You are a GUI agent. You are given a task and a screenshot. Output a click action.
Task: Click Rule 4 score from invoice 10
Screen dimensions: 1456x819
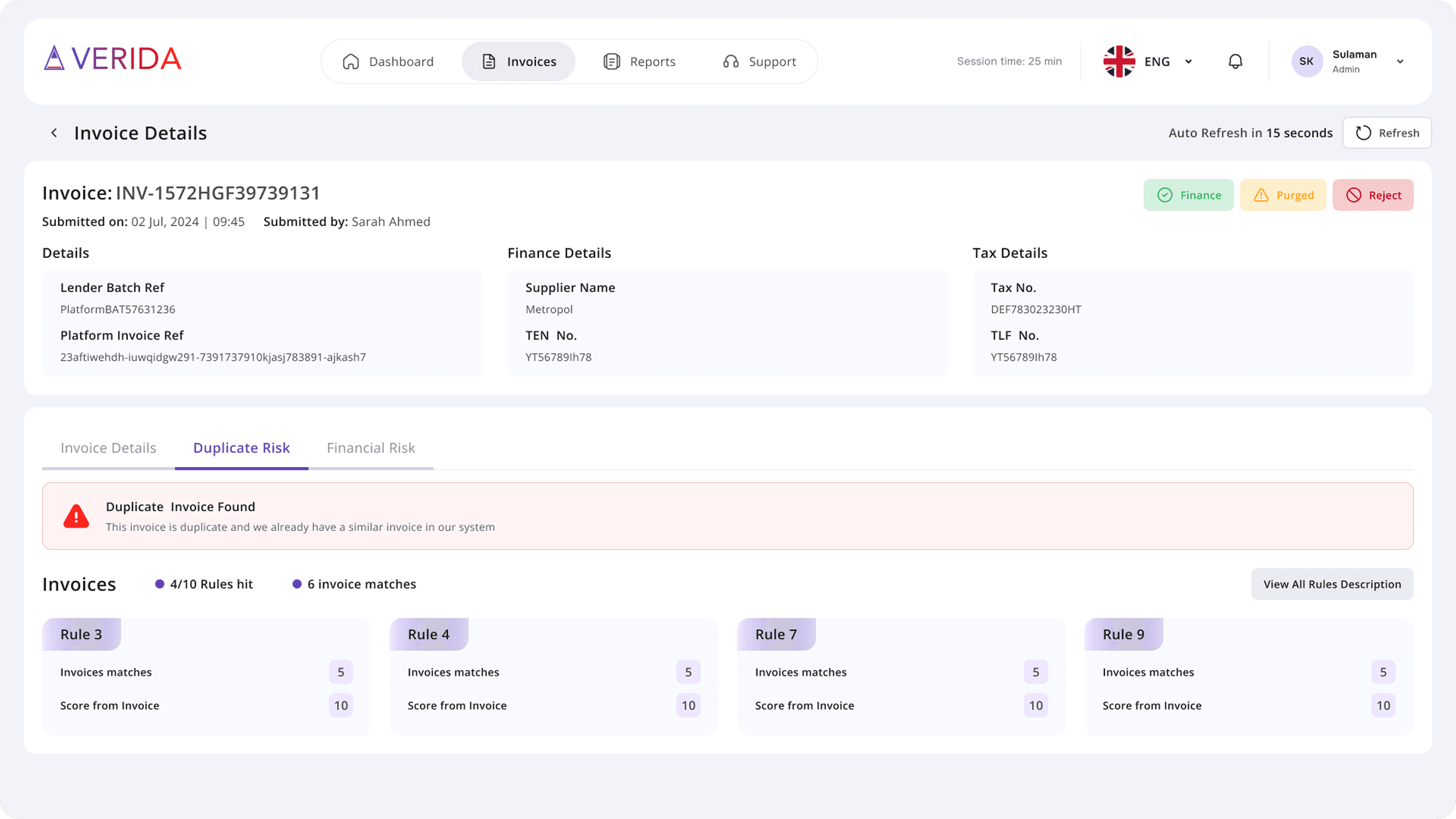[x=688, y=706]
